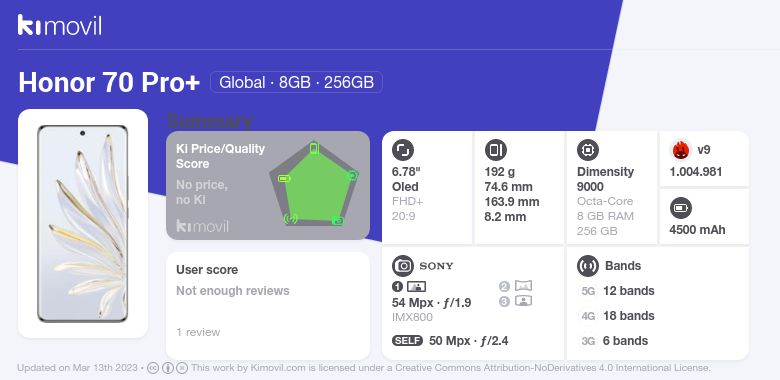This screenshot has height=380, width=780.
Task: Open the Honor 70 Pro+ phone image
Action: coord(83,223)
